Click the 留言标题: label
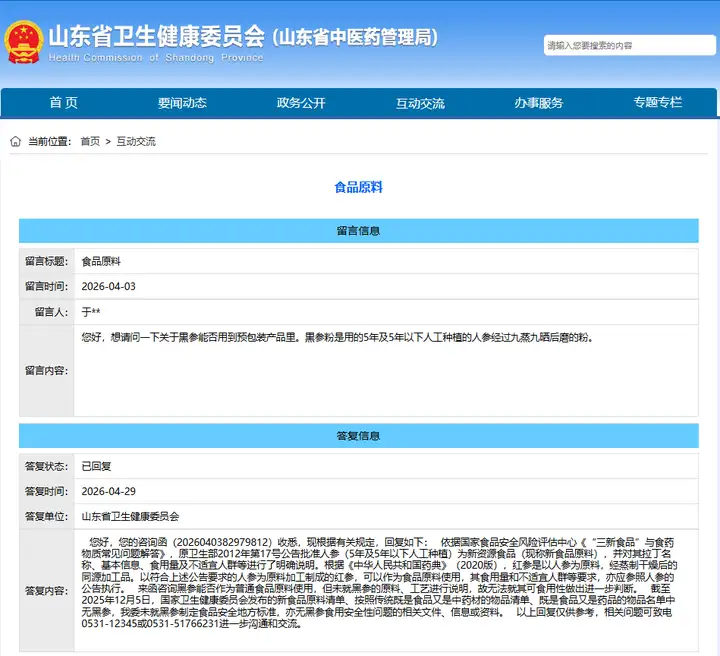The image size is (720, 656). (x=46, y=261)
